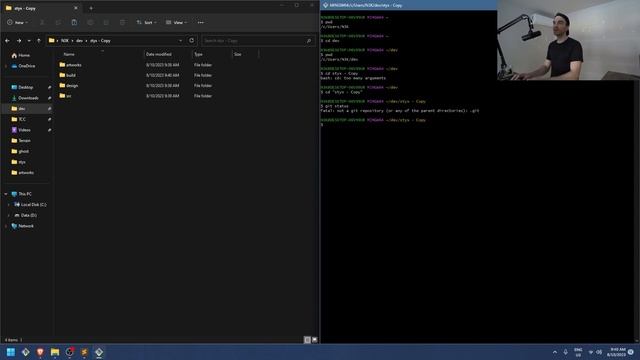
Task: Expand the address bar history dropdown
Action: [180, 41]
